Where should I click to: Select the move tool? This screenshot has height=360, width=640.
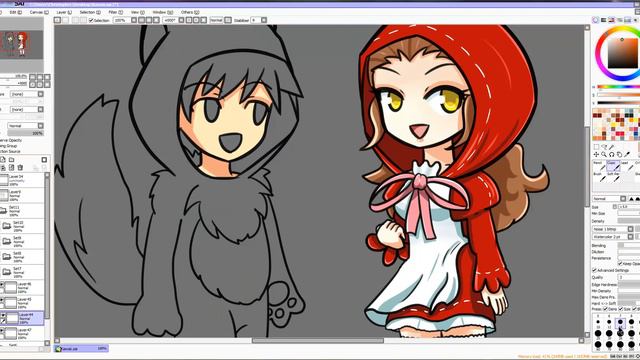pyautogui.click(x=596, y=155)
